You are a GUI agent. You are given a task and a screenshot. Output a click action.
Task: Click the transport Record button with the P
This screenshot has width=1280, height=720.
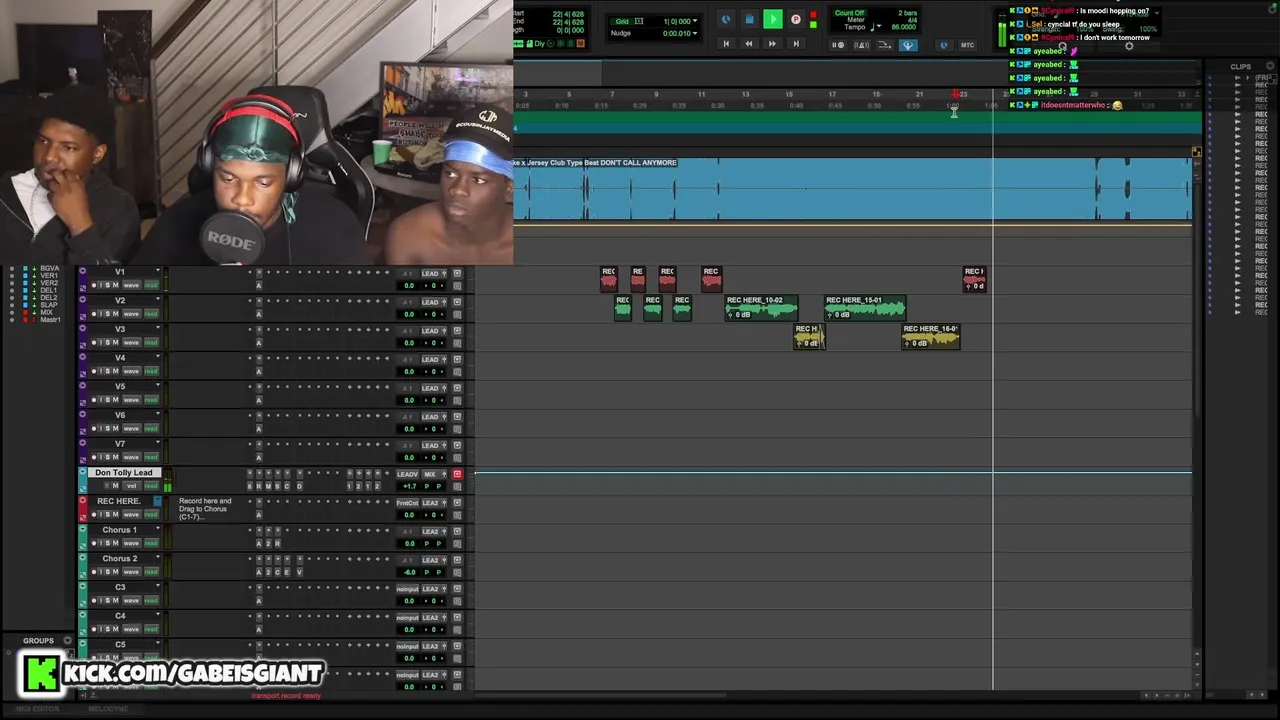click(796, 19)
